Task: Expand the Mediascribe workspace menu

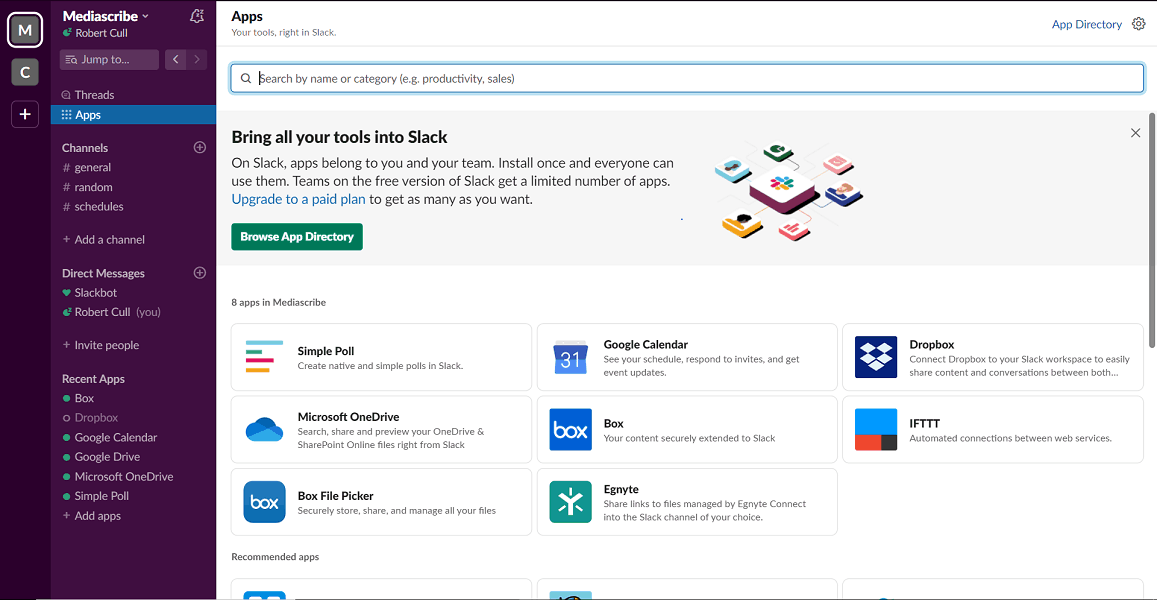Action: click(x=106, y=16)
